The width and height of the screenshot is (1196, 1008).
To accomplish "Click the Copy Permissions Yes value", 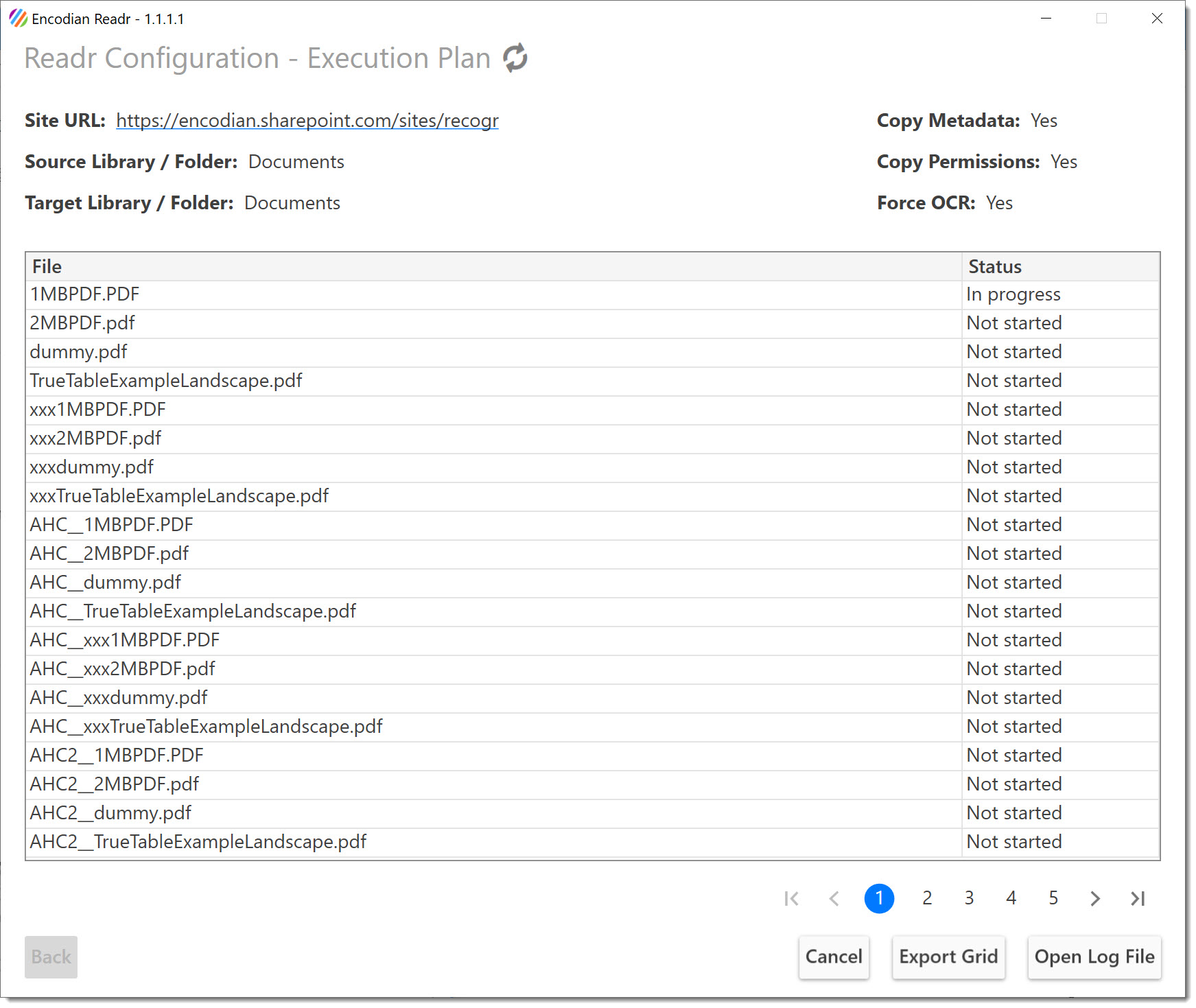I will [x=1064, y=162].
